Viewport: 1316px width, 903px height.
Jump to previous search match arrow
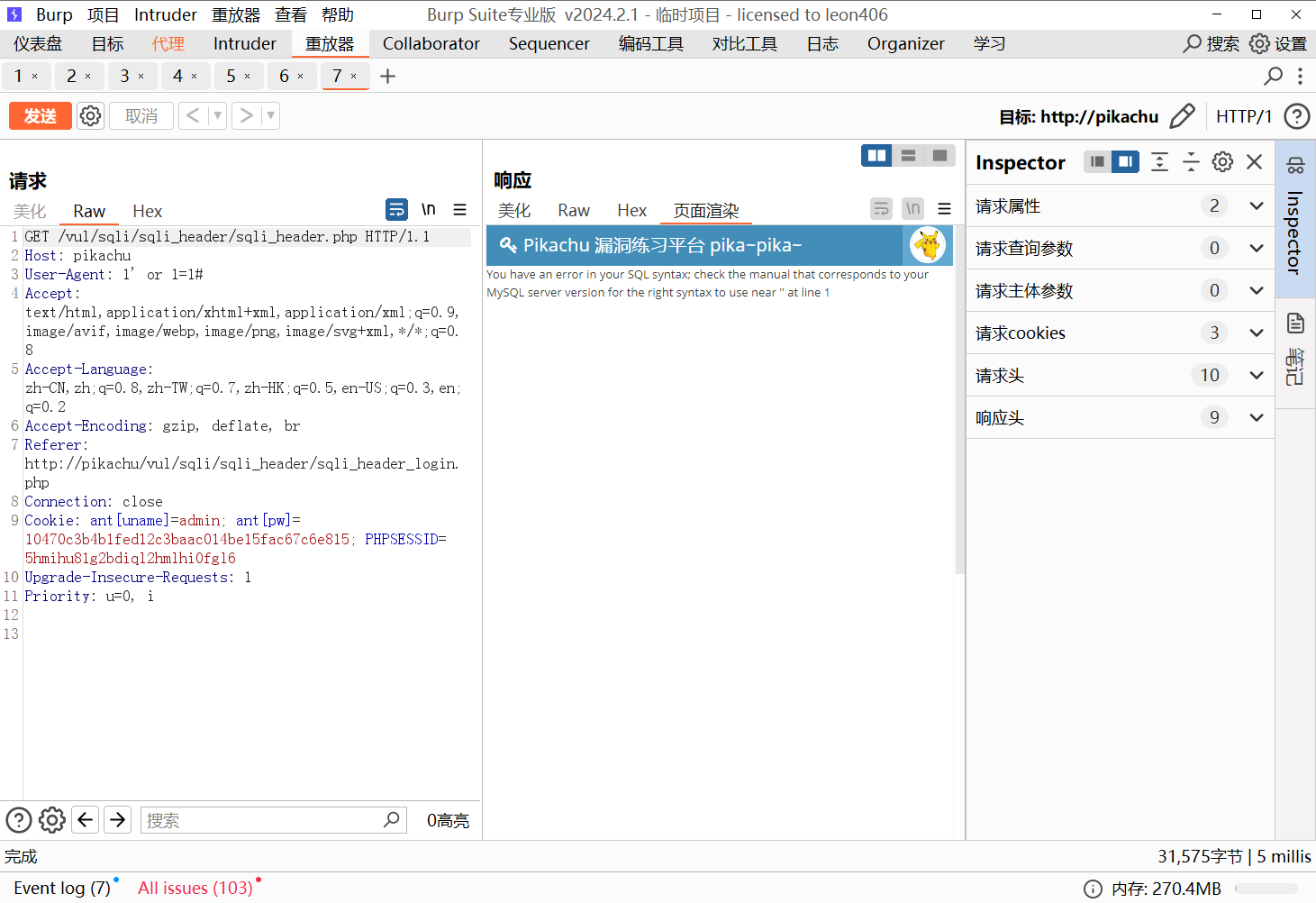click(86, 820)
